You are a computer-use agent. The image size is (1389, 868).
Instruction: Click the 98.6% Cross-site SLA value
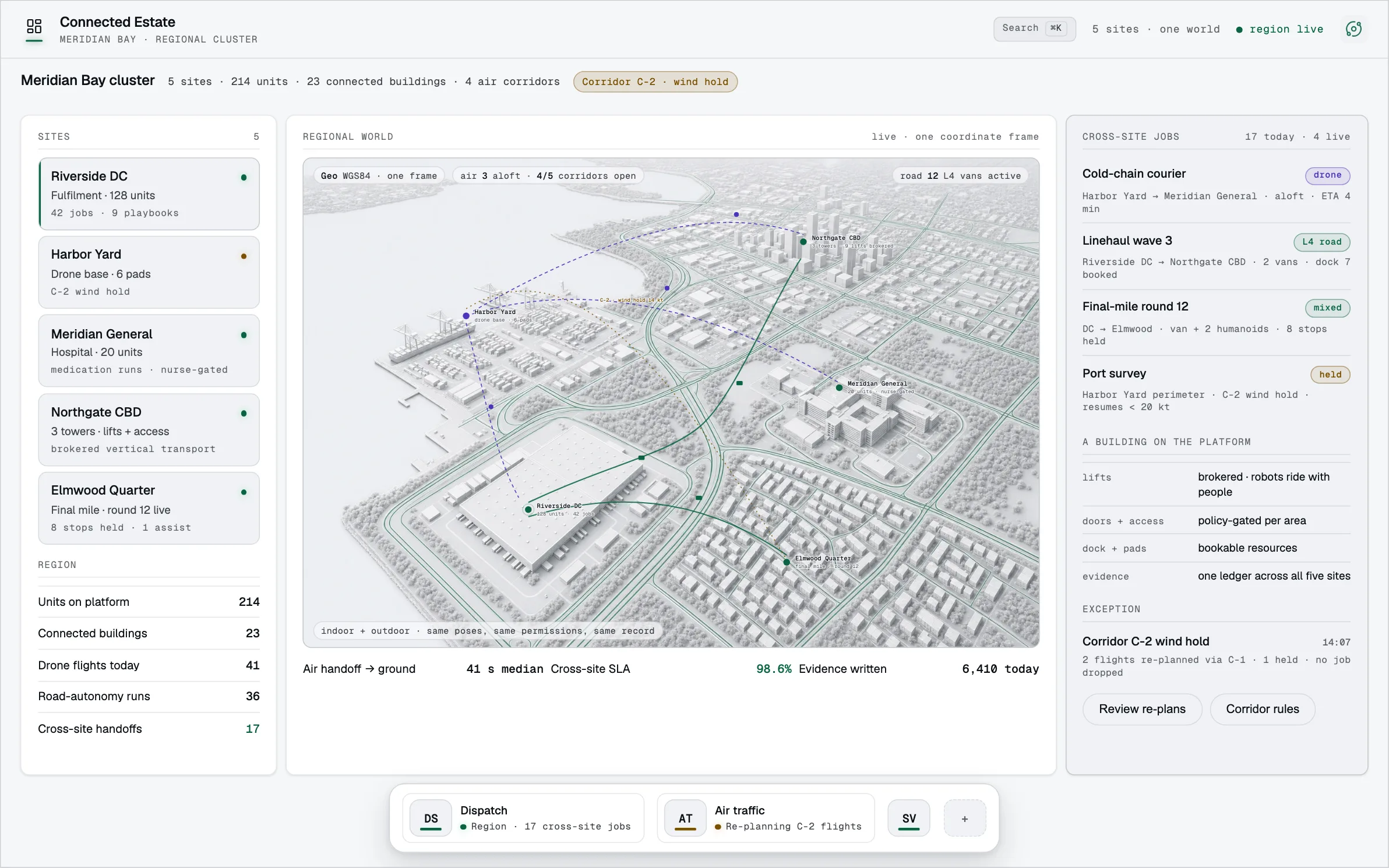coord(774,669)
